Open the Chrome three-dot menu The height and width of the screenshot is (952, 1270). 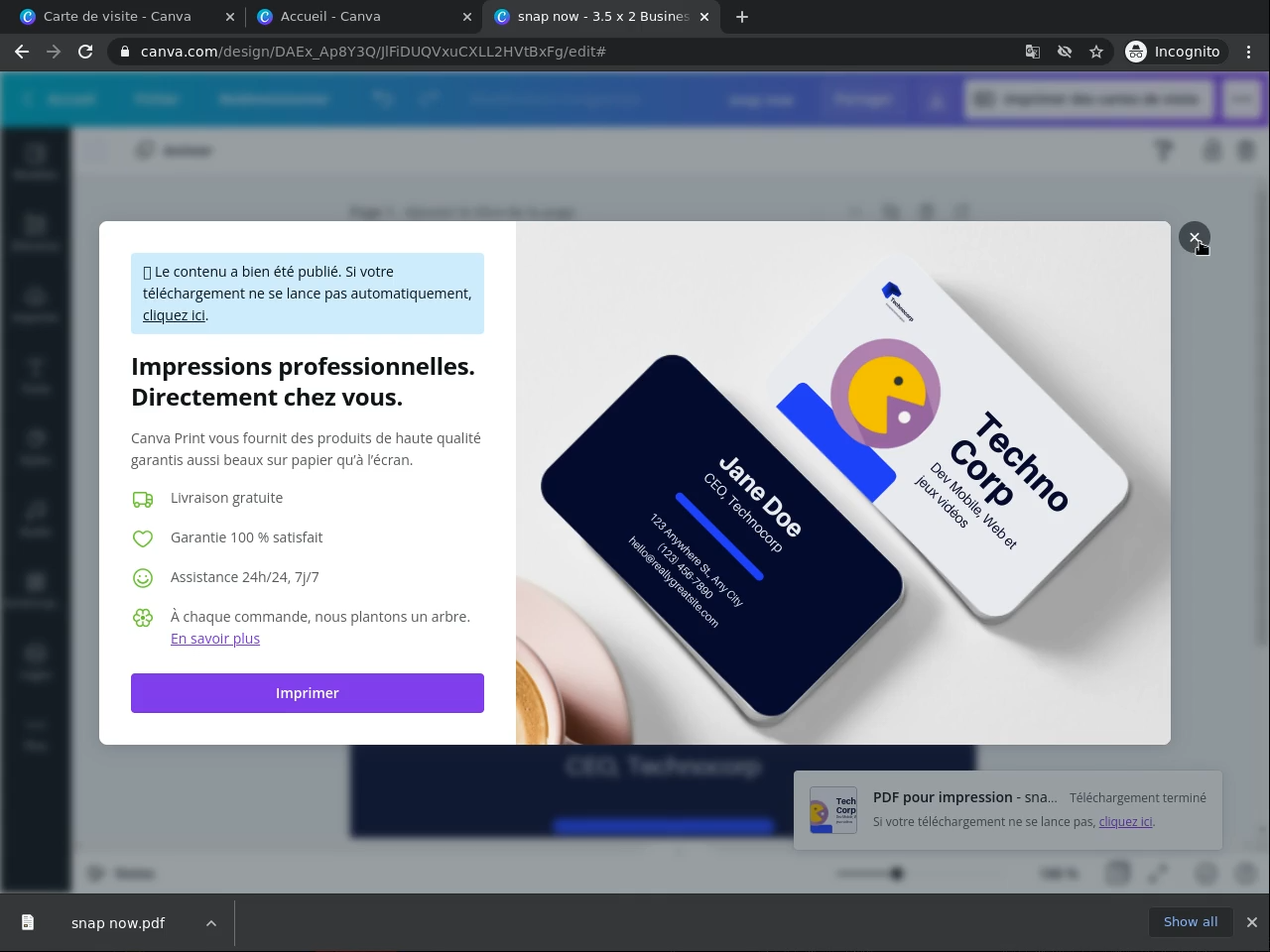1249,52
